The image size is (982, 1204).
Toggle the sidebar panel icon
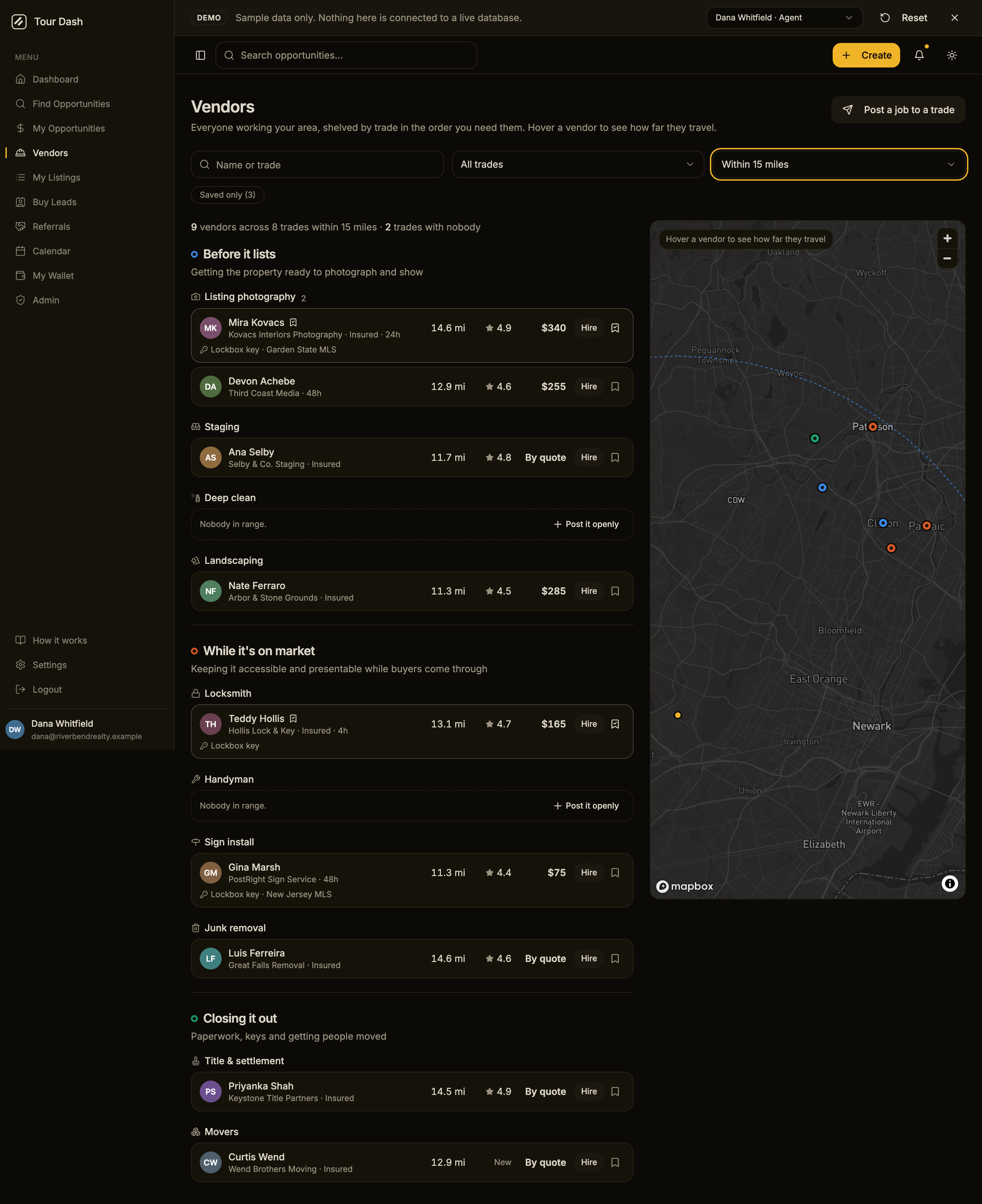coord(200,55)
